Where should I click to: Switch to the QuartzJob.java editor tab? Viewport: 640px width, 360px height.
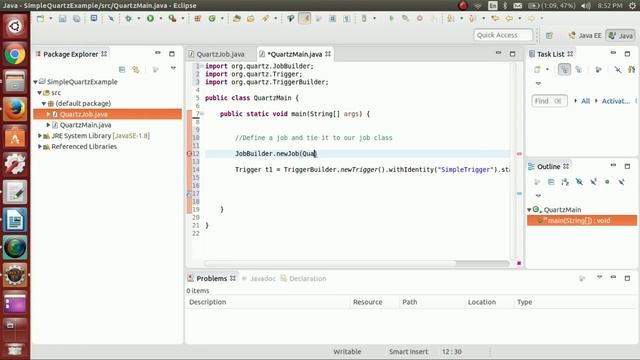pos(217,54)
